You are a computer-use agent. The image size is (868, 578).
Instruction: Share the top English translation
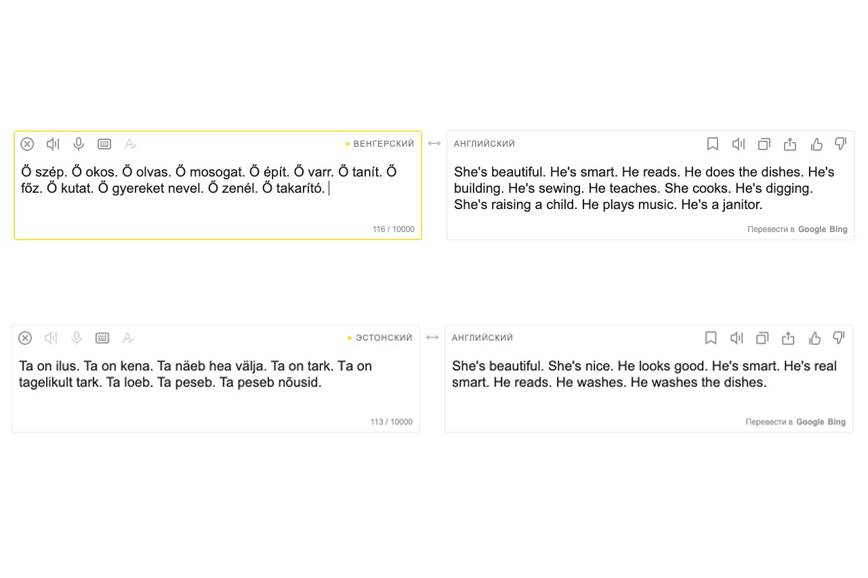790,144
